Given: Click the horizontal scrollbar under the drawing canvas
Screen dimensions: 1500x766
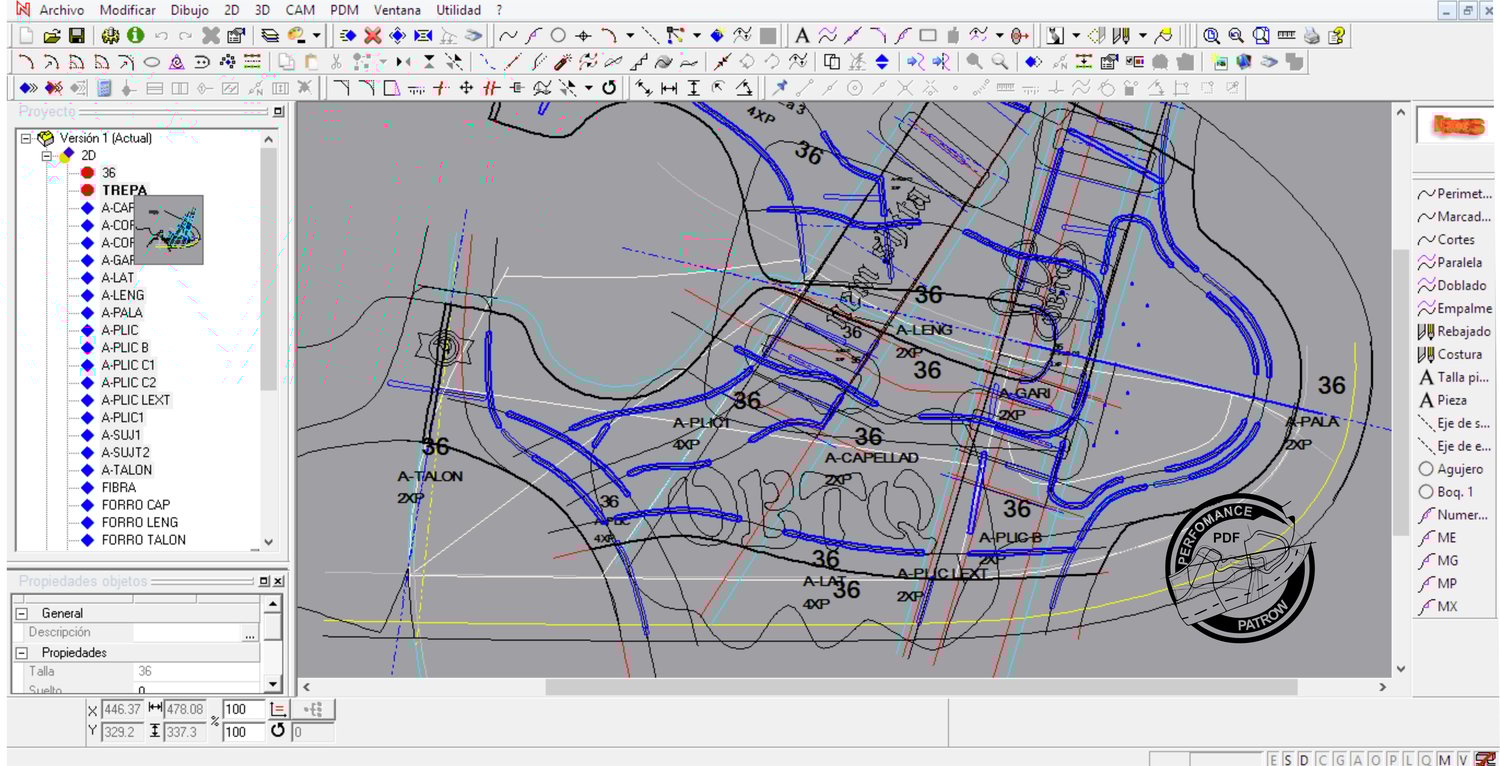Looking at the screenshot, I should click(x=920, y=687).
